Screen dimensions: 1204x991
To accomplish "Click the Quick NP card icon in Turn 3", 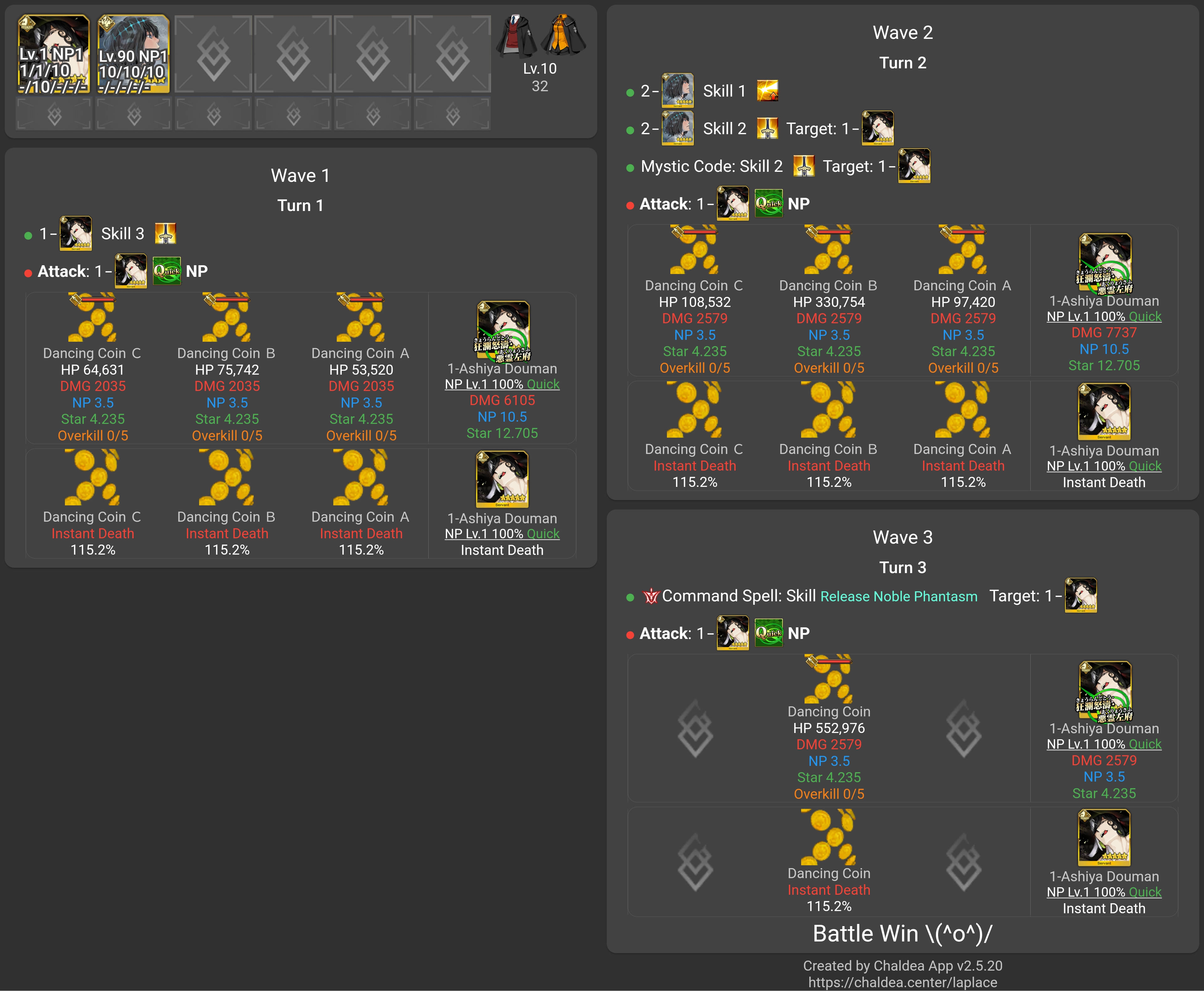I will (768, 633).
